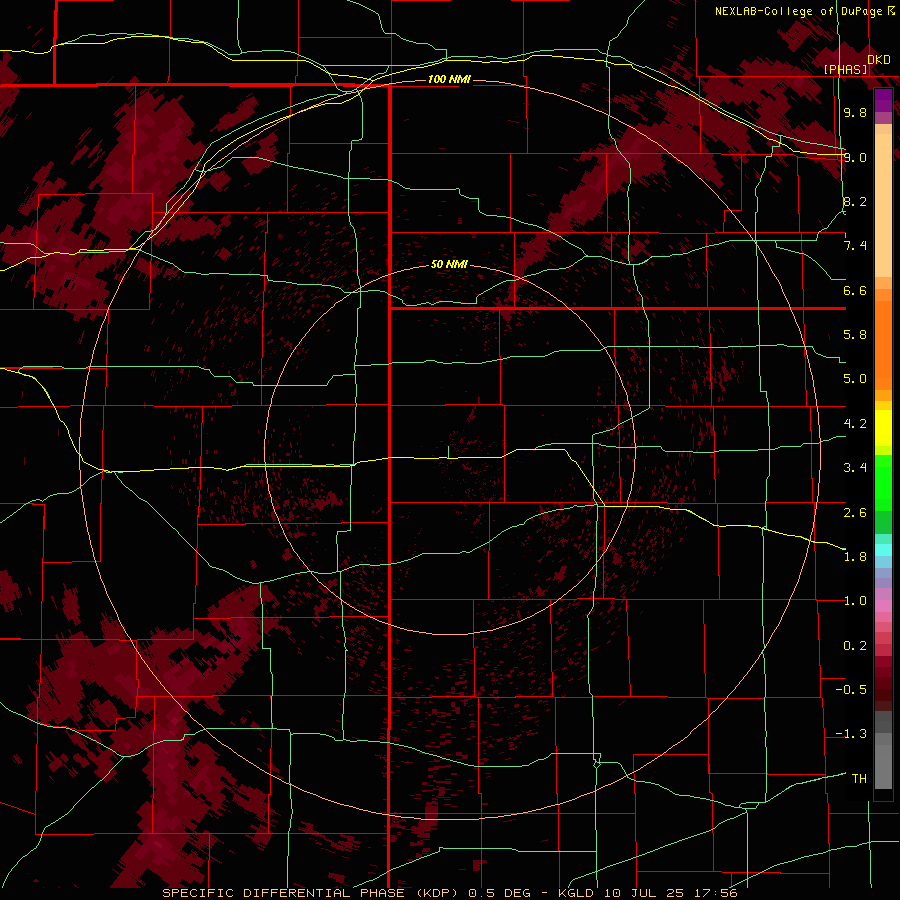Click the 5.8 value on color scale

tap(855, 335)
